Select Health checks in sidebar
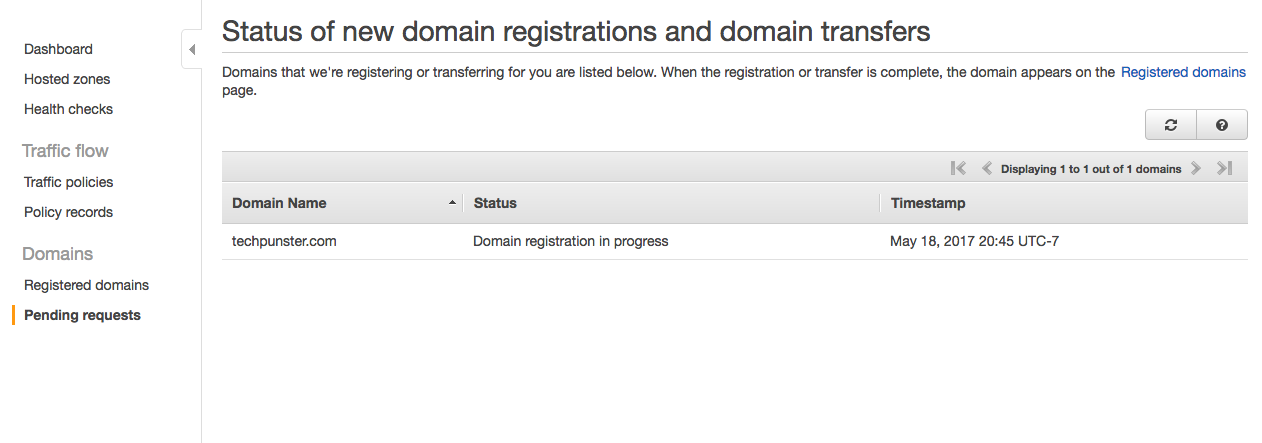This screenshot has width=1262, height=443. coord(68,109)
